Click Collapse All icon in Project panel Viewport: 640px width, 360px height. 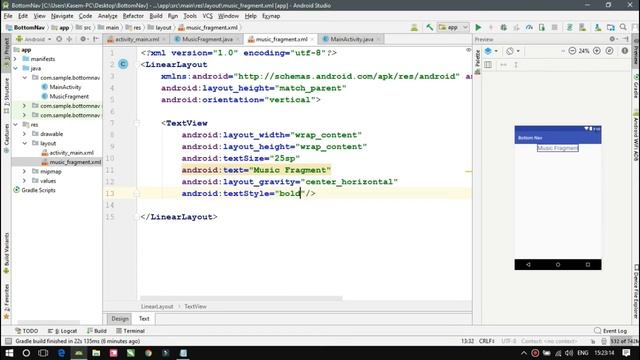69,39
